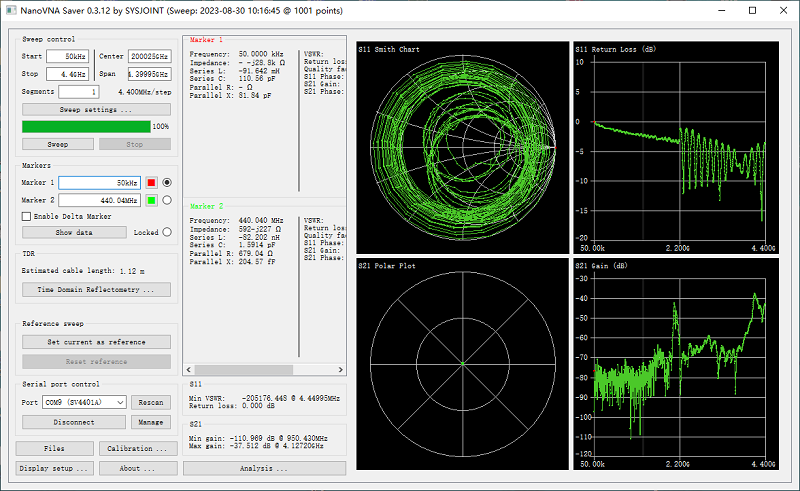This screenshot has height=491, width=800.
Task: Open Display setup window
Action: (55, 467)
